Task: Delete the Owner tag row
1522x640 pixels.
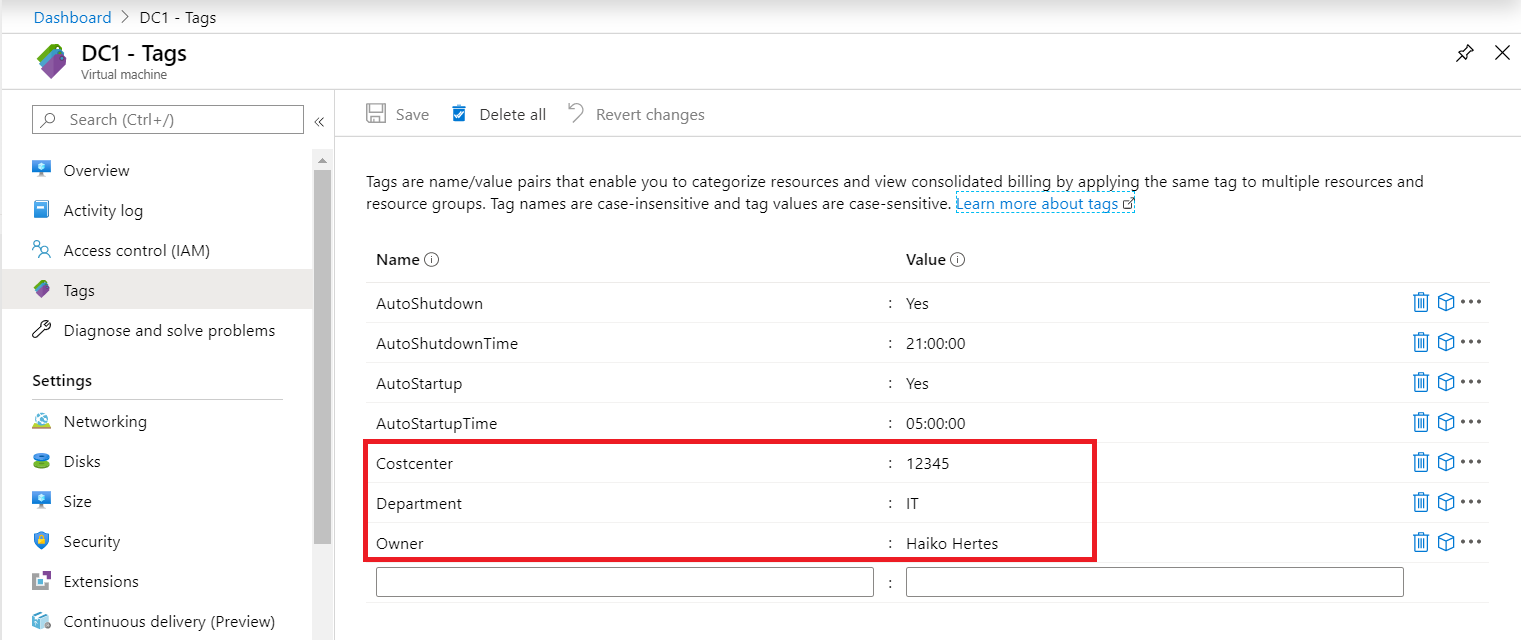Action: [1420, 542]
